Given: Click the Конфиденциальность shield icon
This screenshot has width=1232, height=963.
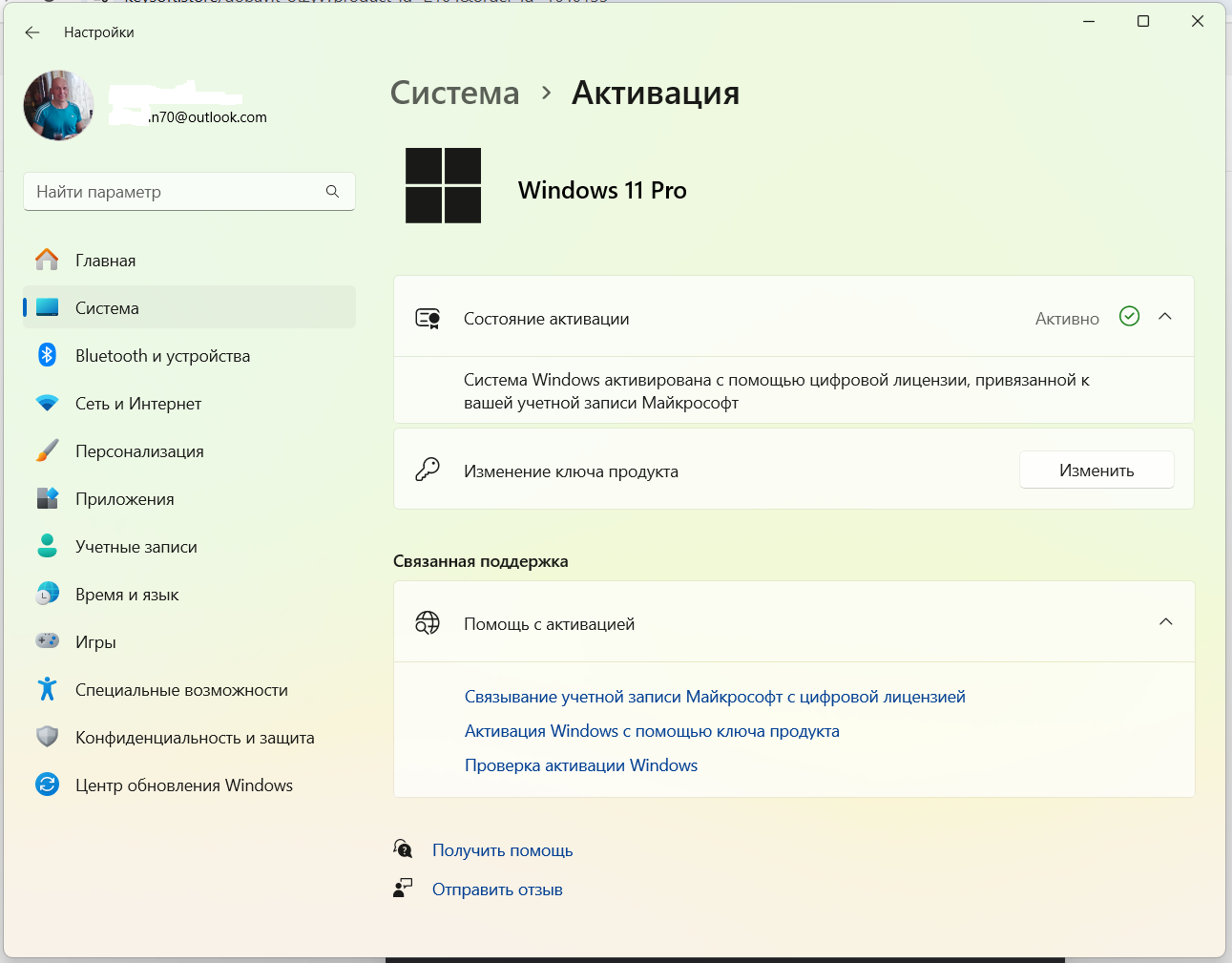Looking at the screenshot, I should [x=47, y=737].
